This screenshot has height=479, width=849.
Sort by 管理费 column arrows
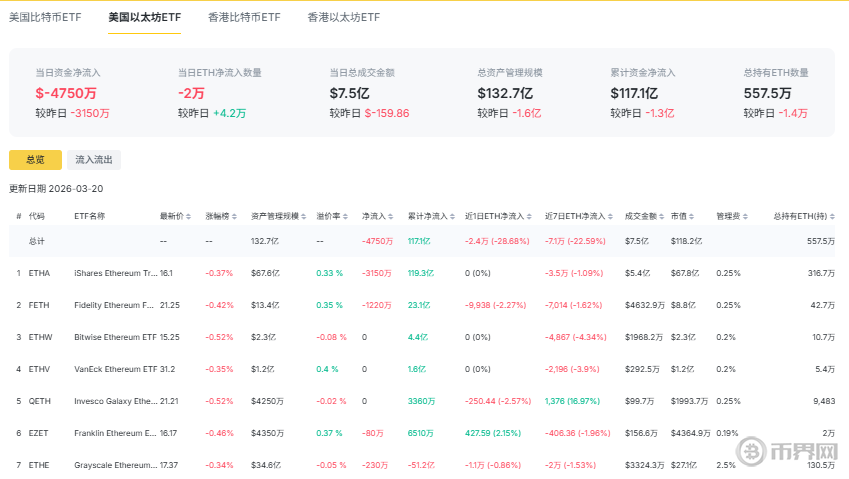point(746,216)
